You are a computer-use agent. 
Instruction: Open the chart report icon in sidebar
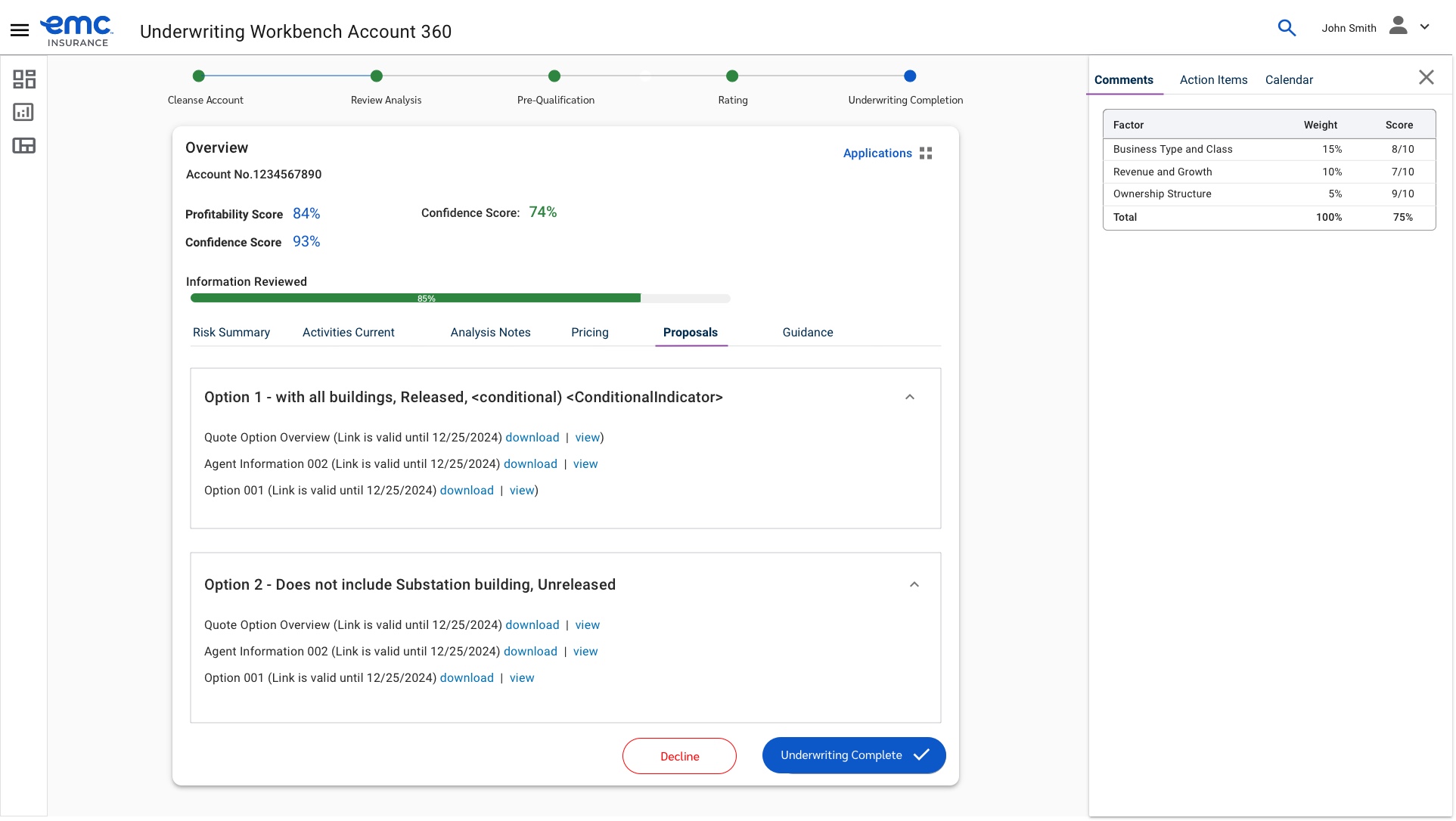(x=24, y=113)
